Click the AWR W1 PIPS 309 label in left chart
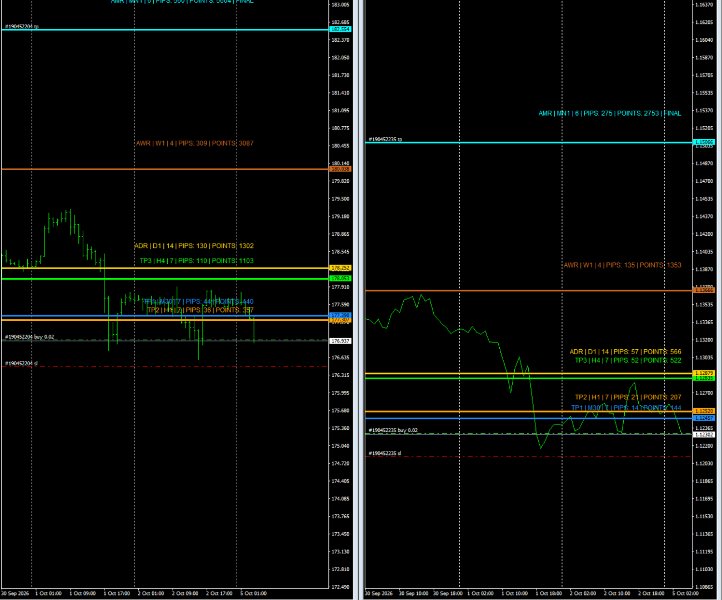 194,143
